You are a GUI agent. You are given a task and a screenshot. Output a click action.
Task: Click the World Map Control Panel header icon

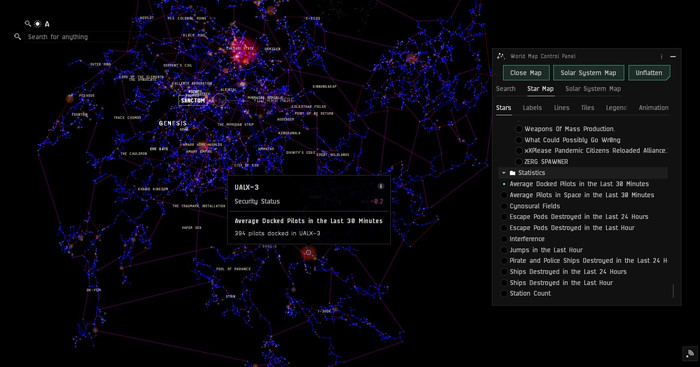[501, 56]
